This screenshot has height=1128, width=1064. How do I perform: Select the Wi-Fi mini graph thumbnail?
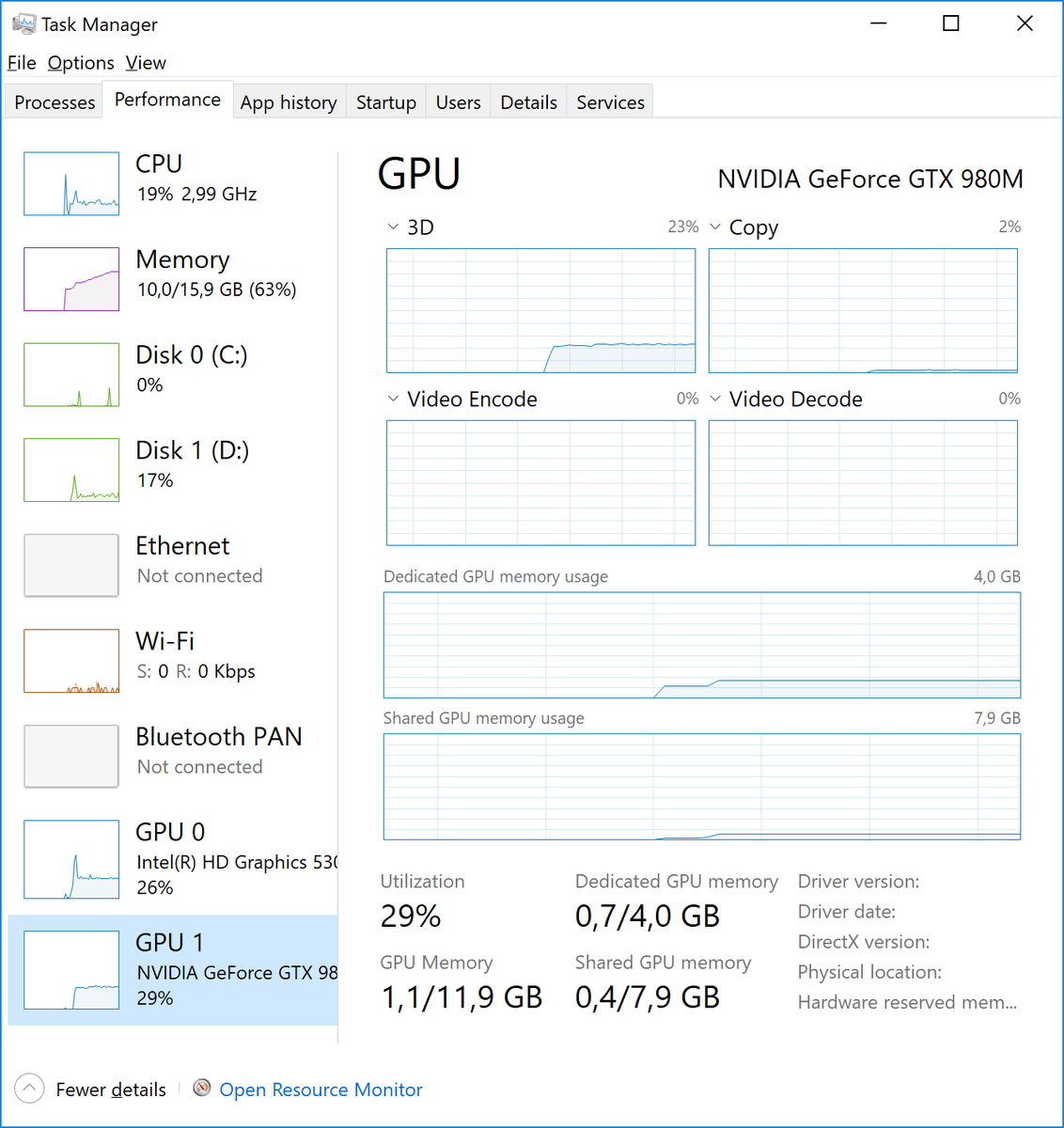pos(71,661)
